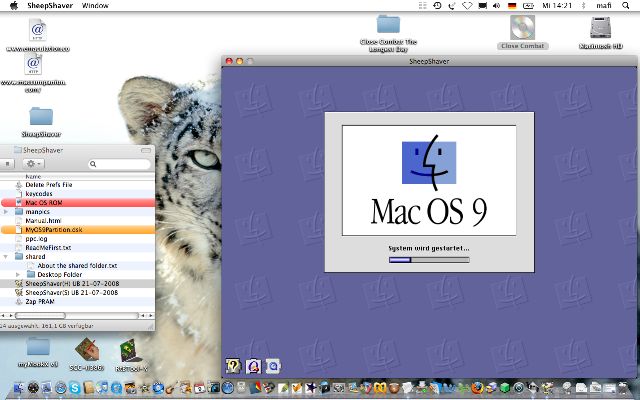Screen dimensions: 640x400
Task: Collapse the shared folder
Action: (x=6, y=257)
